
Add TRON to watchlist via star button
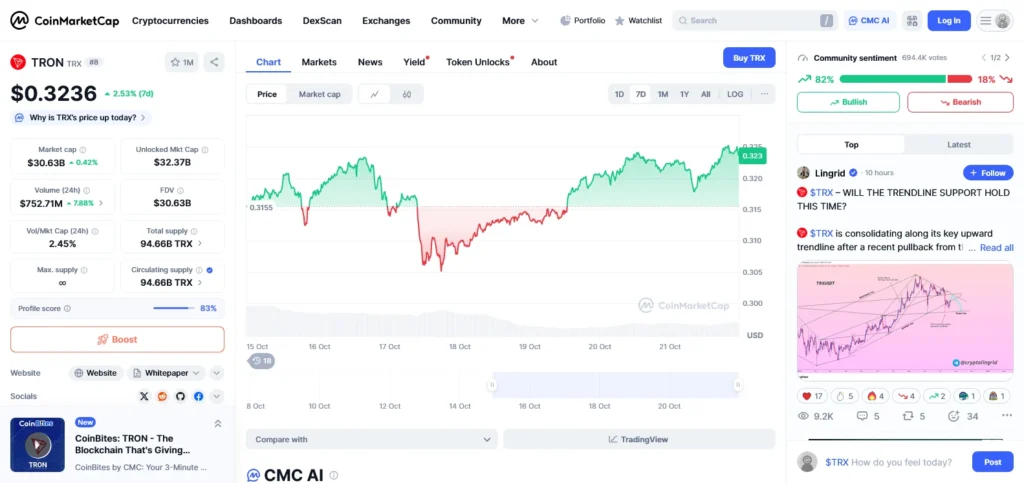[x=182, y=62]
